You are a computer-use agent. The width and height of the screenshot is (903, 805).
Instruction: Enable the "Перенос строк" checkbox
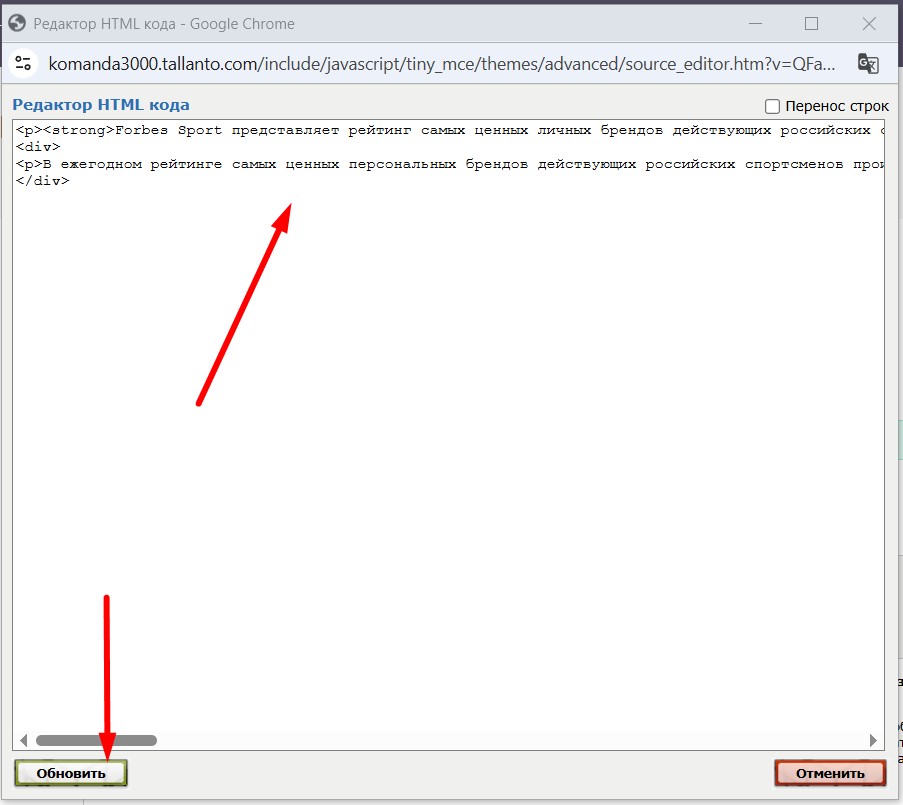(772, 106)
